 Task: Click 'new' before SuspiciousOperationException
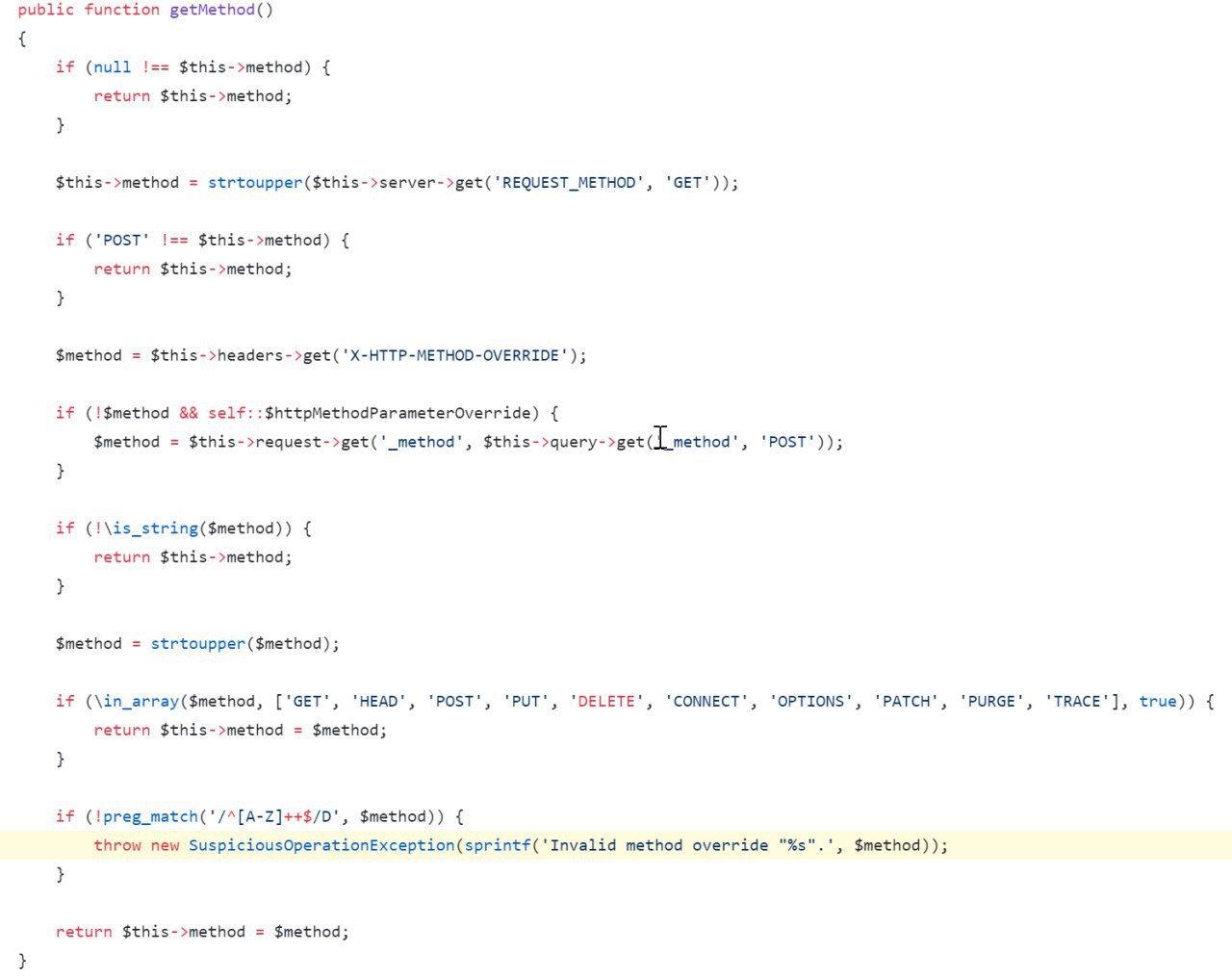pos(166,846)
